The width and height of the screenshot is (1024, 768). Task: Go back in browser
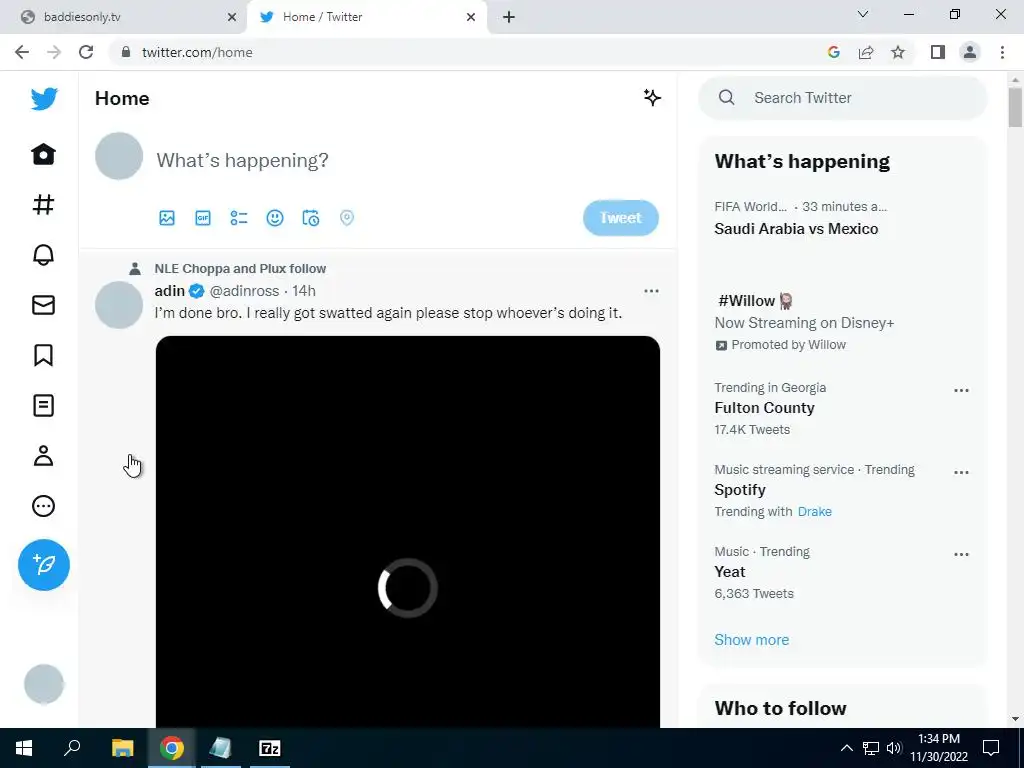click(22, 53)
